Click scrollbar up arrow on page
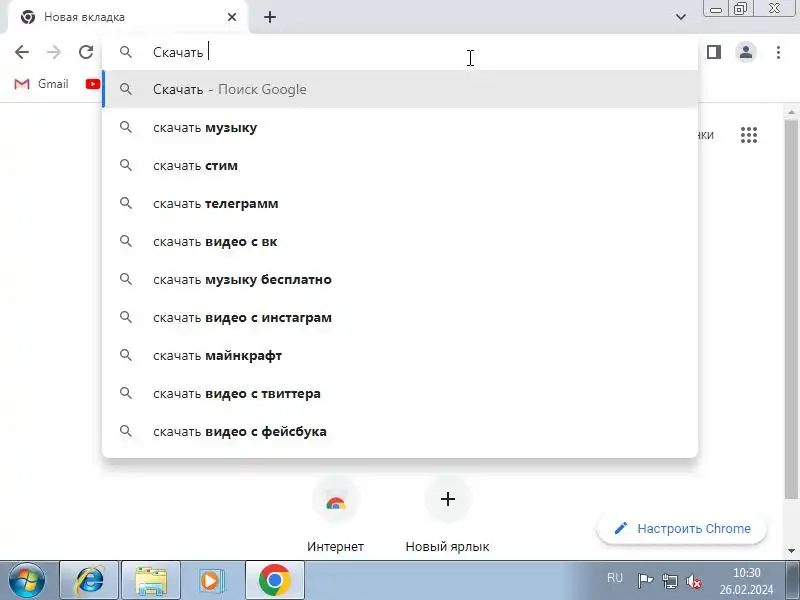 coord(791,112)
